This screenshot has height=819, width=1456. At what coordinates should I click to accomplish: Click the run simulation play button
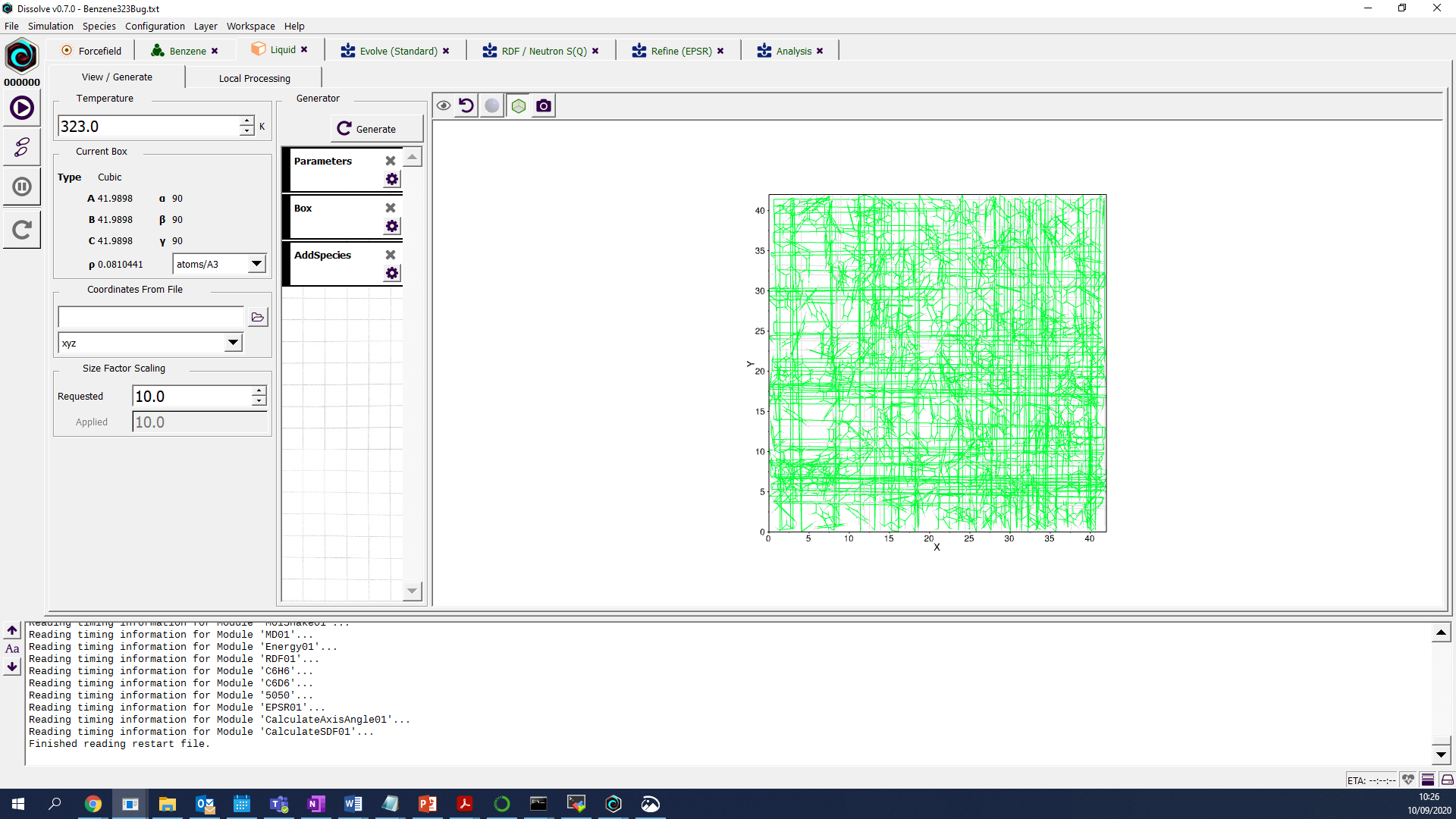[x=22, y=108]
